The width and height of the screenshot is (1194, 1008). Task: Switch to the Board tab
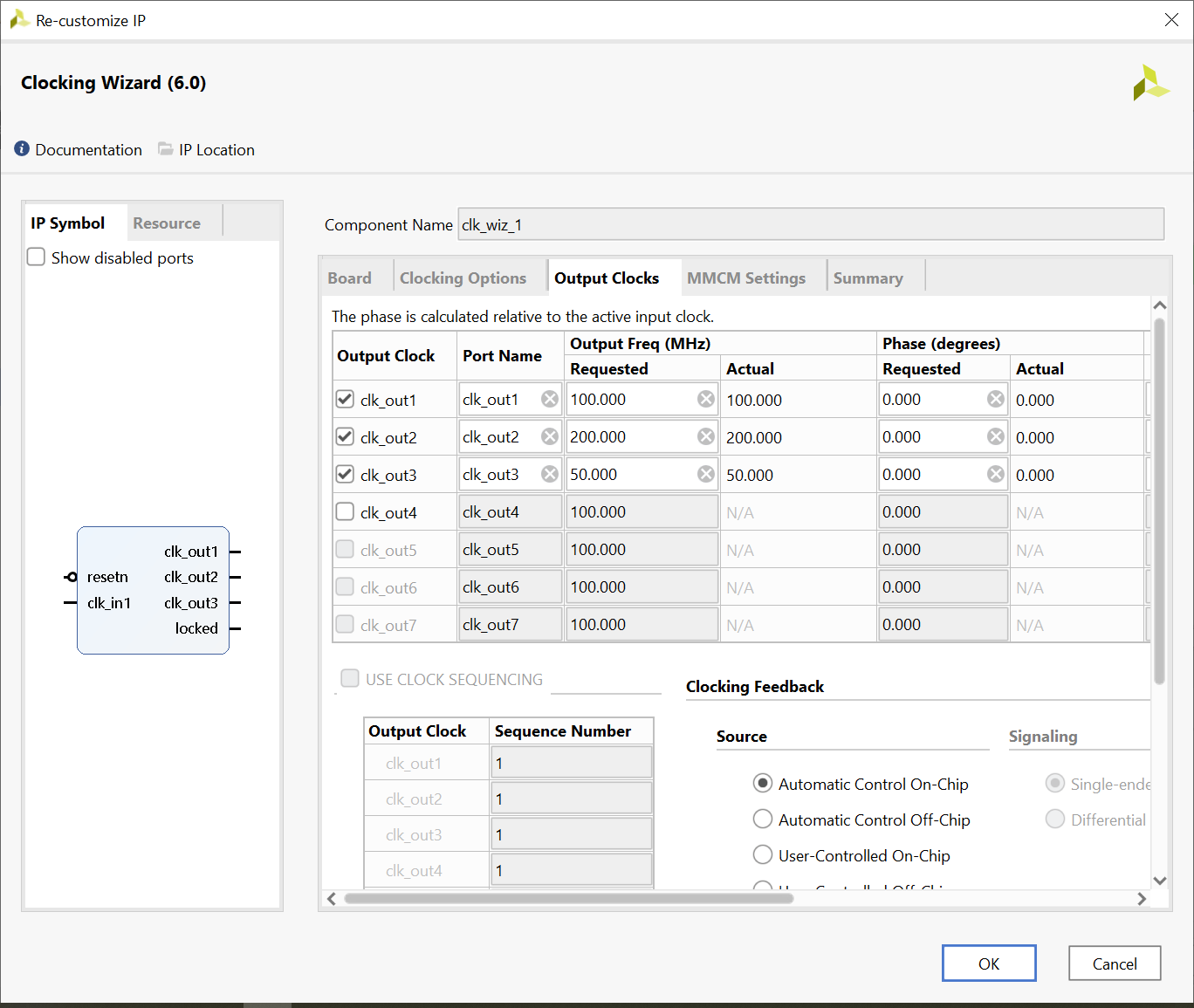350,278
